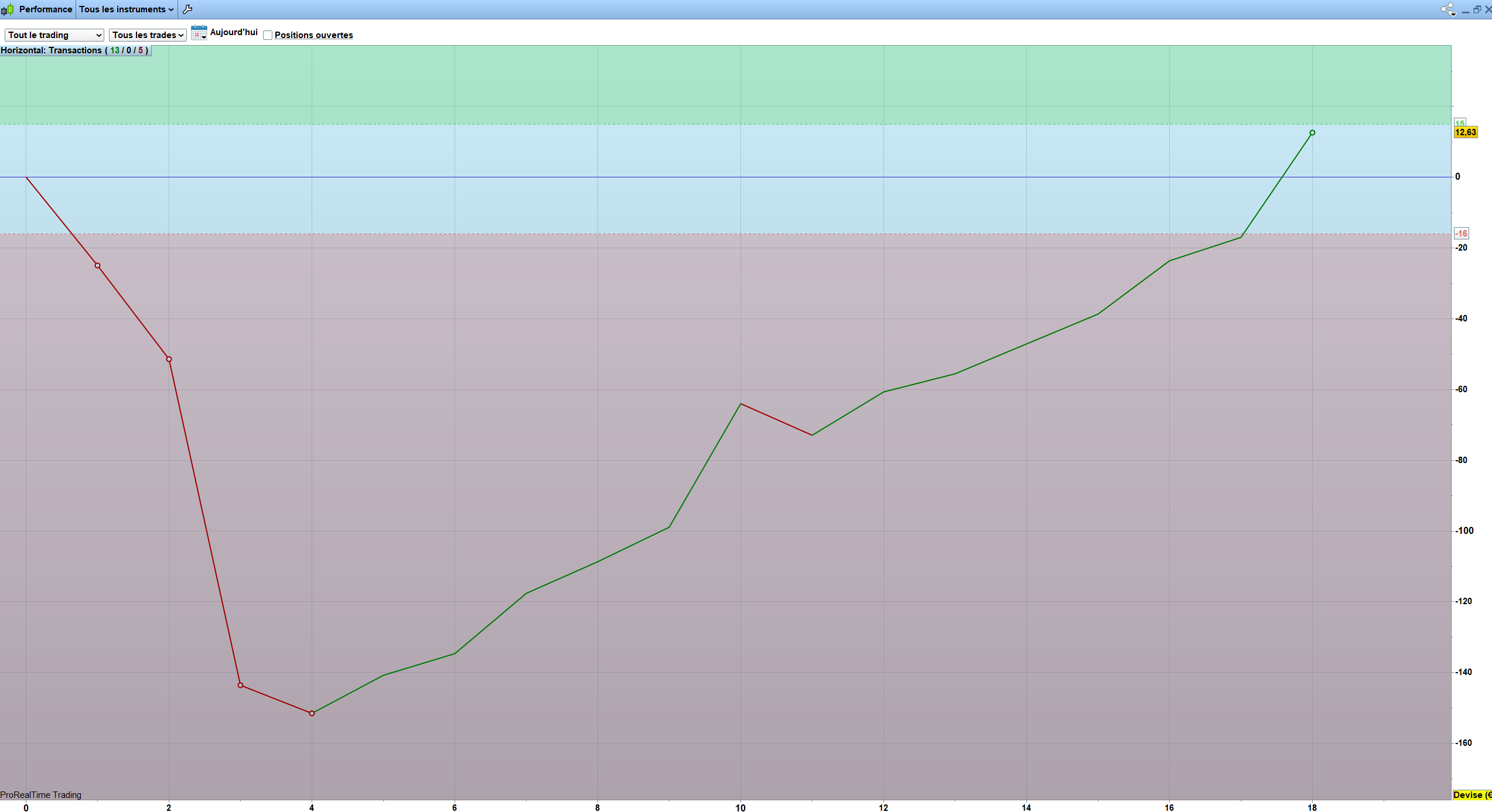Close the Performance window

tap(1488, 9)
